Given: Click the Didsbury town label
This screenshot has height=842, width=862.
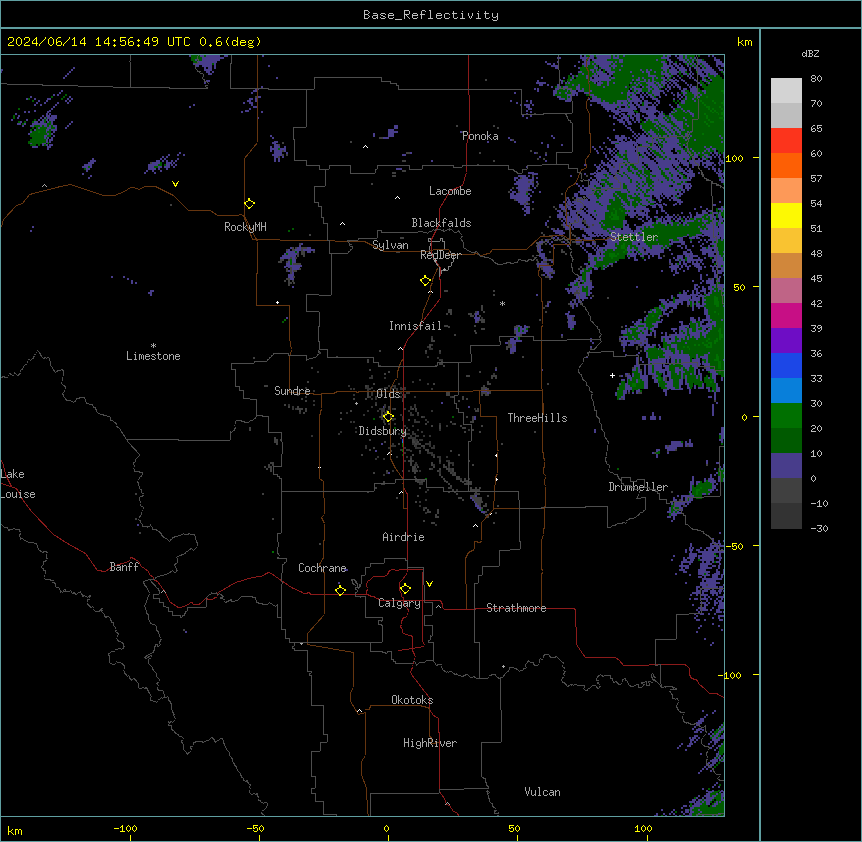Looking at the screenshot, I should point(383,431).
